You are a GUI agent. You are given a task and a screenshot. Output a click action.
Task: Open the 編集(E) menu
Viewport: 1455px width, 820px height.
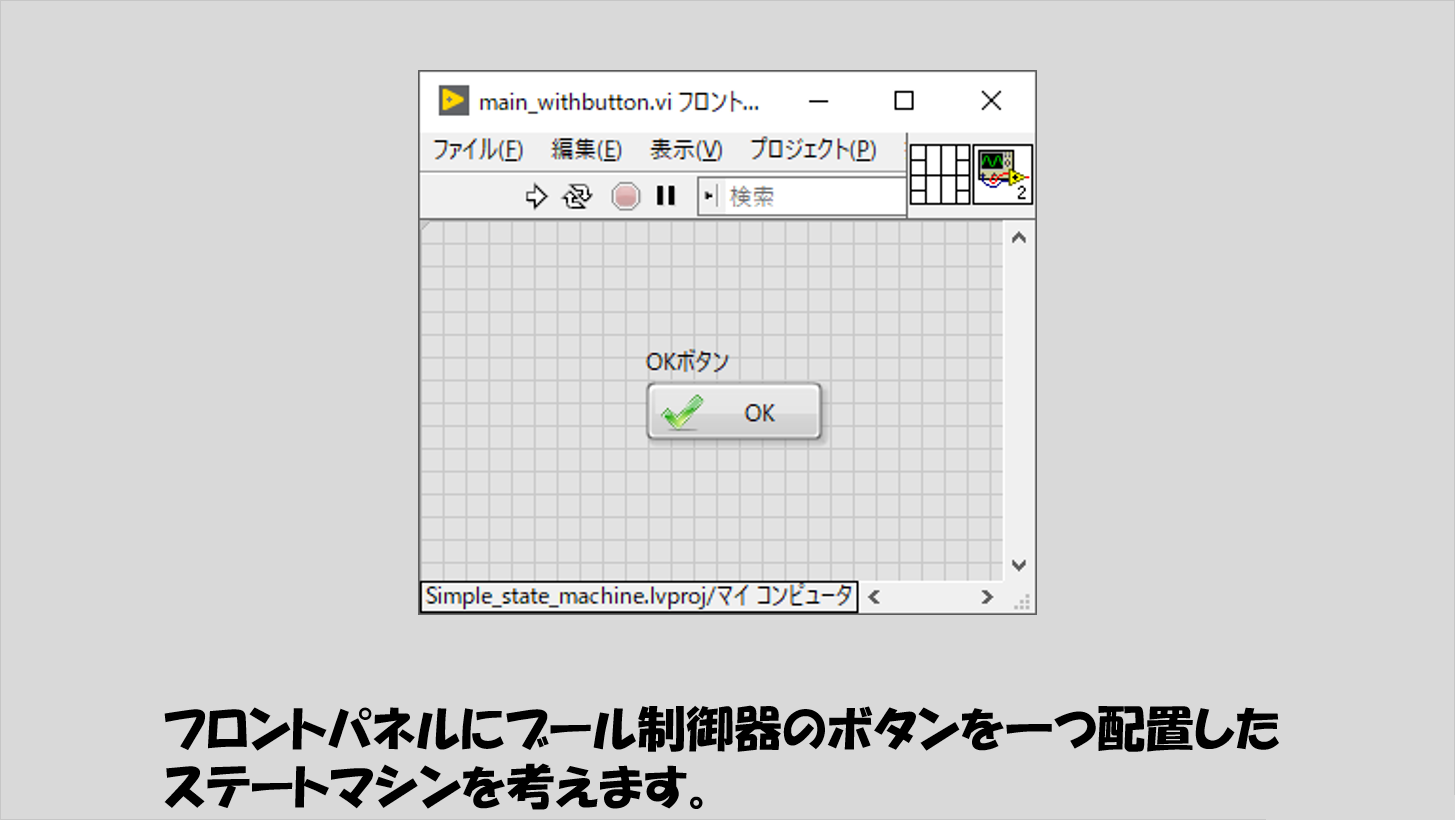(586, 150)
